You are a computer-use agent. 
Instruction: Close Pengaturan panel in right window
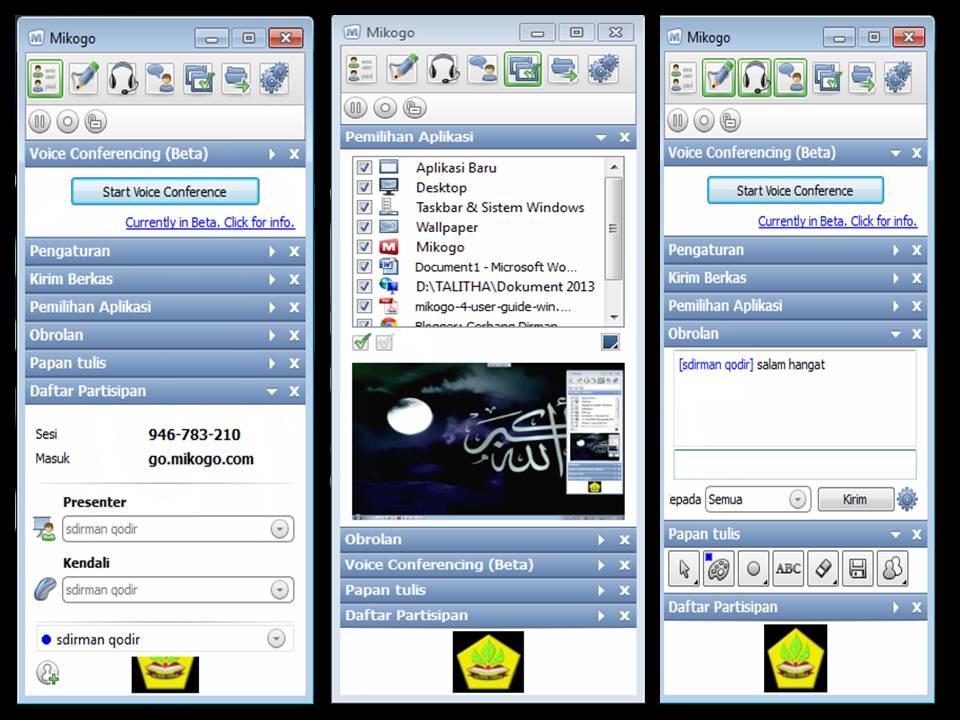917,250
